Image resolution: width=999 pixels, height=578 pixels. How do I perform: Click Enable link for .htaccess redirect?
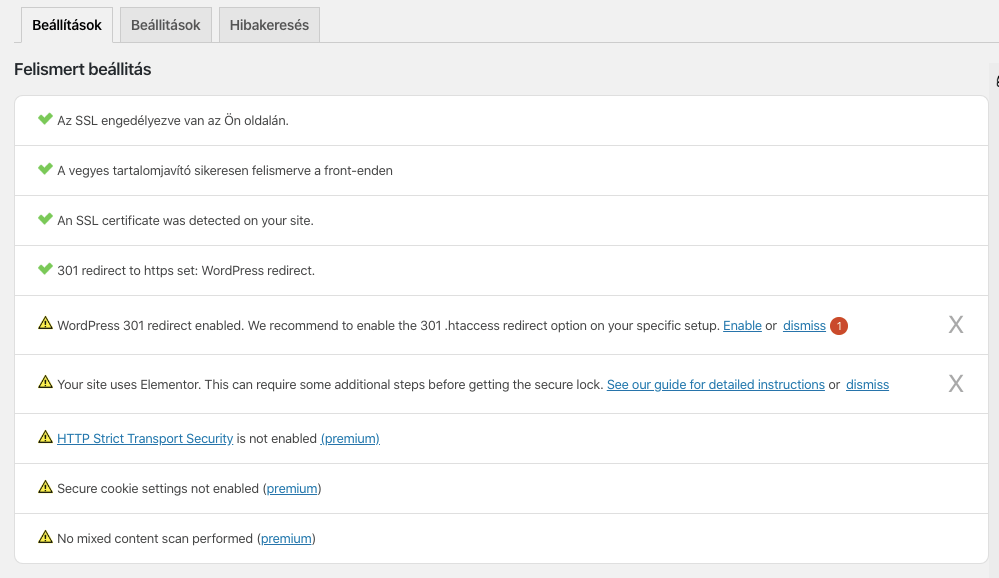coord(742,326)
